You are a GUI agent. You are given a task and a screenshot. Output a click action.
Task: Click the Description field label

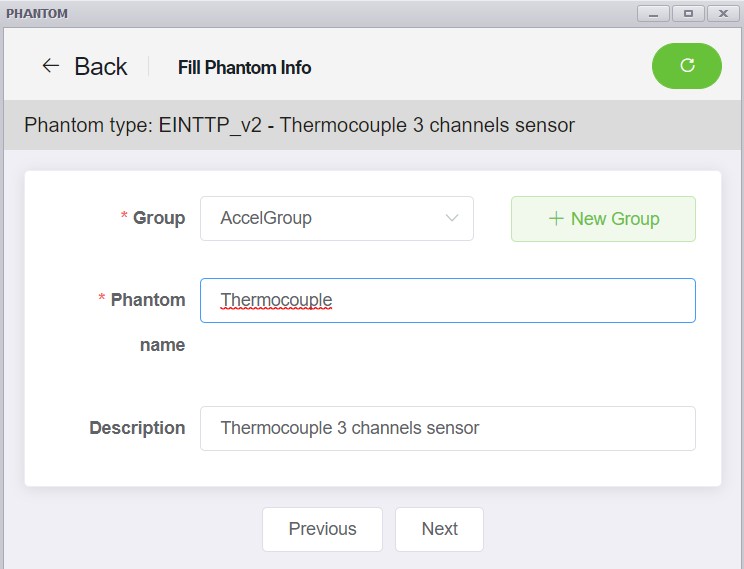point(137,428)
